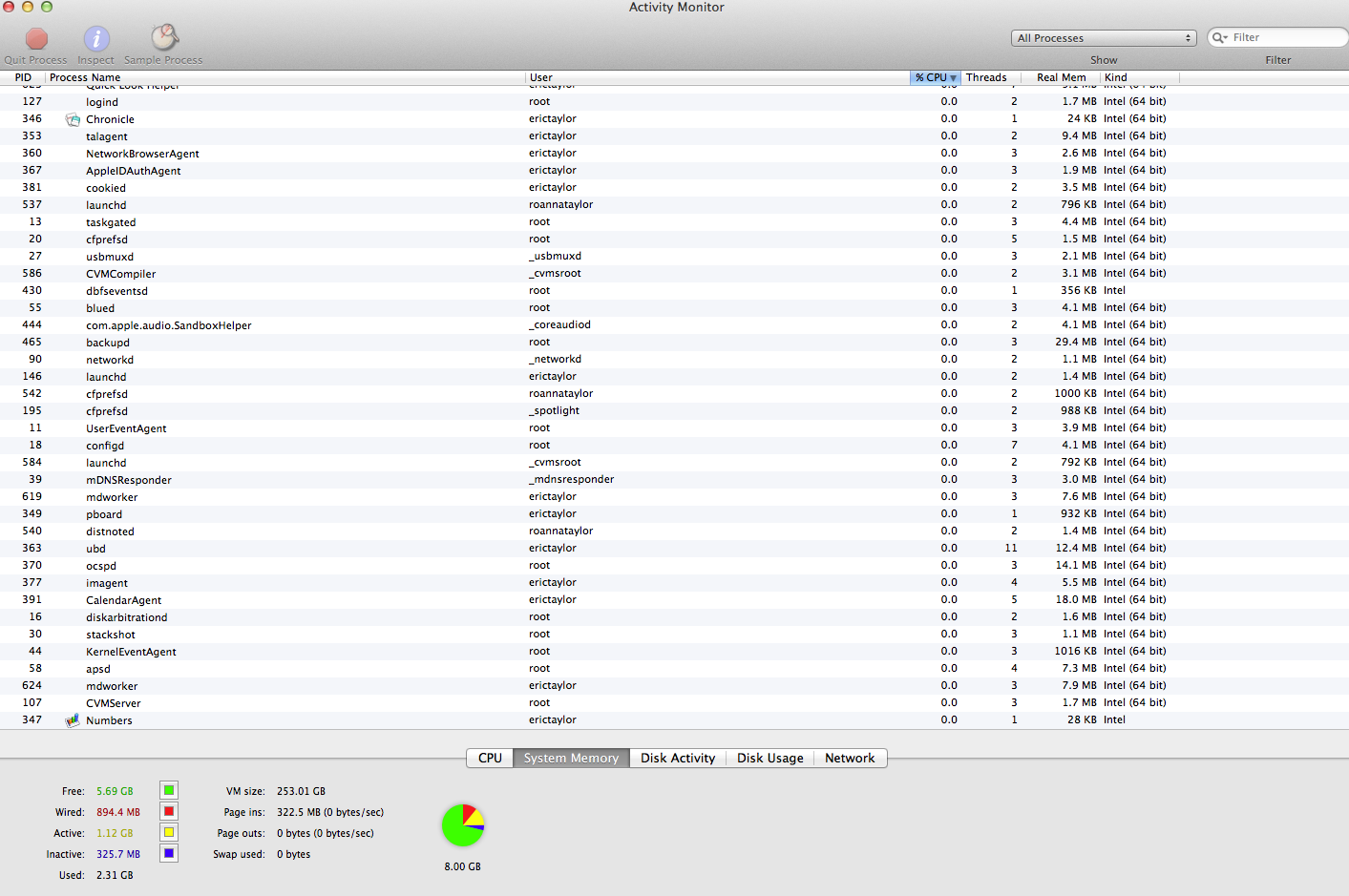The height and width of the screenshot is (896, 1349).
Task: Click the 12.4 MB memory value
Action: 1076,548
